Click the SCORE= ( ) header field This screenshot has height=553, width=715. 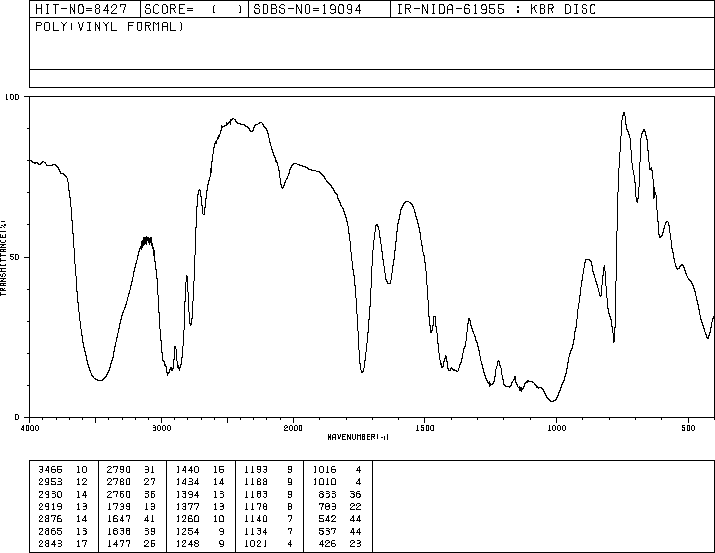coord(193,9)
